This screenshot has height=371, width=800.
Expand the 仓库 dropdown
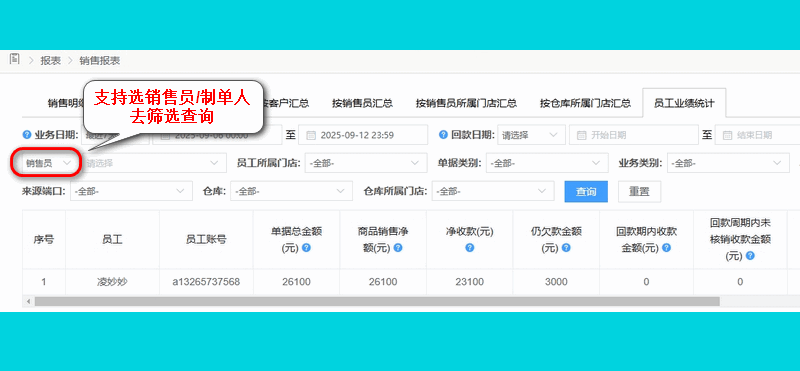tap(291, 191)
